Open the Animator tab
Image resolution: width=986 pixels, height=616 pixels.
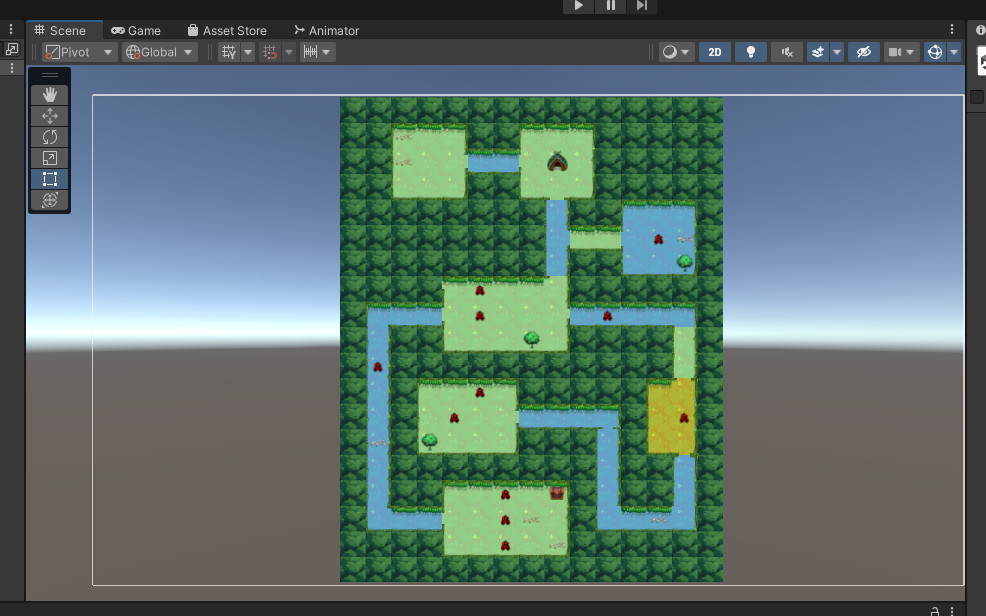(x=326, y=30)
